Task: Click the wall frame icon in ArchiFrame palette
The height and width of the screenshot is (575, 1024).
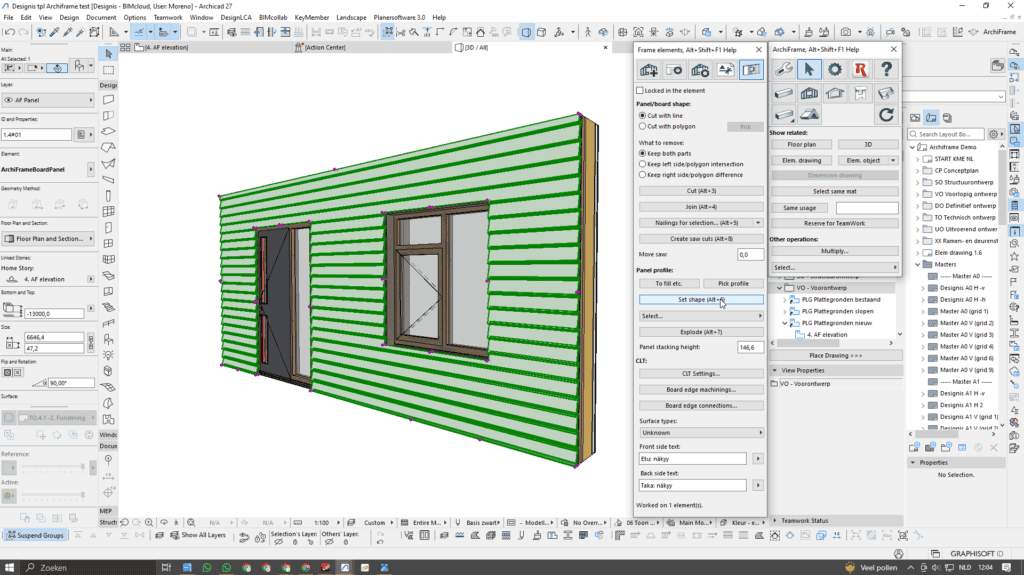Action: (808, 93)
